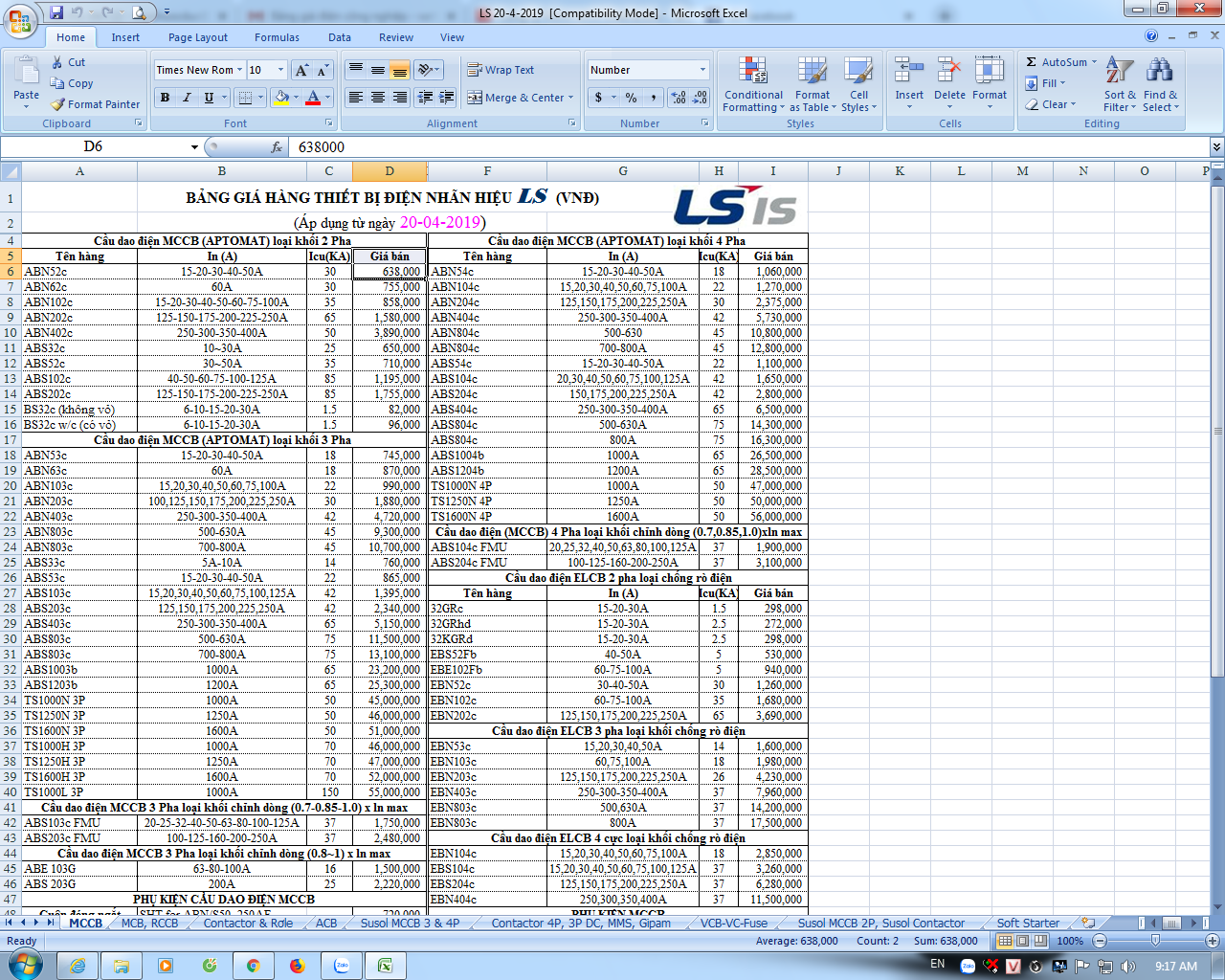Apply middle vertical alignment

pyautogui.click(x=378, y=70)
